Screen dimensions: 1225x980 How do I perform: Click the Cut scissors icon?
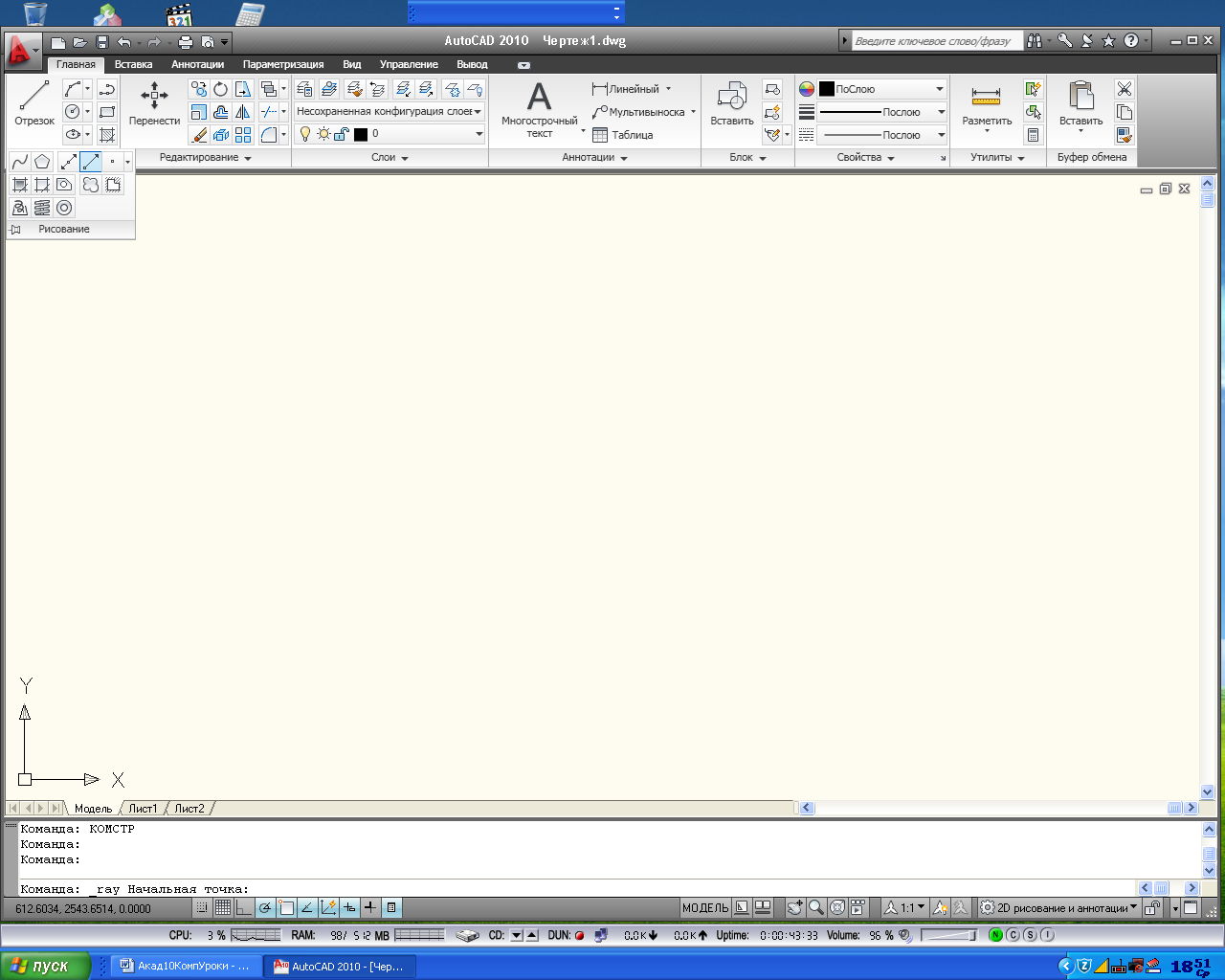(1125, 89)
